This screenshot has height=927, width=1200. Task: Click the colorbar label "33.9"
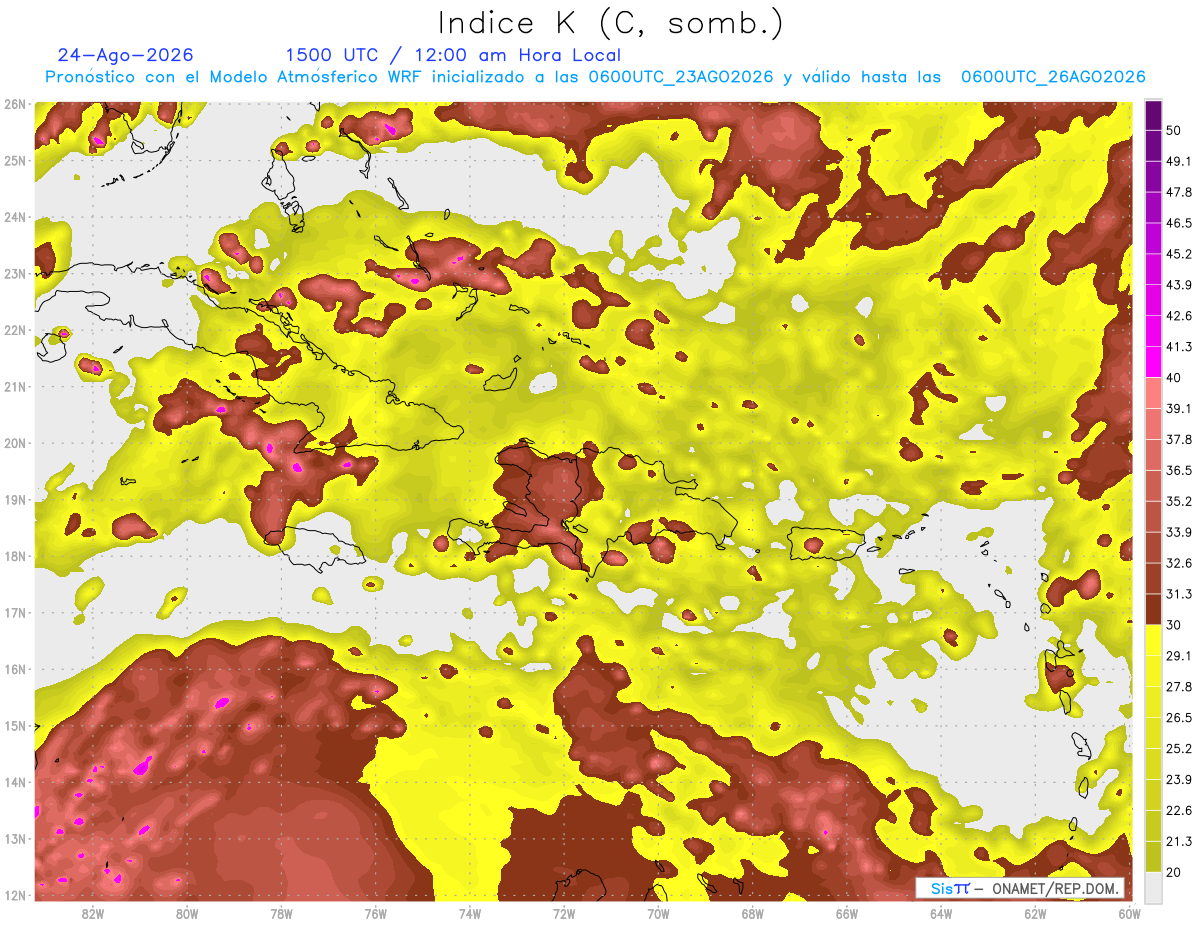tap(1180, 532)
